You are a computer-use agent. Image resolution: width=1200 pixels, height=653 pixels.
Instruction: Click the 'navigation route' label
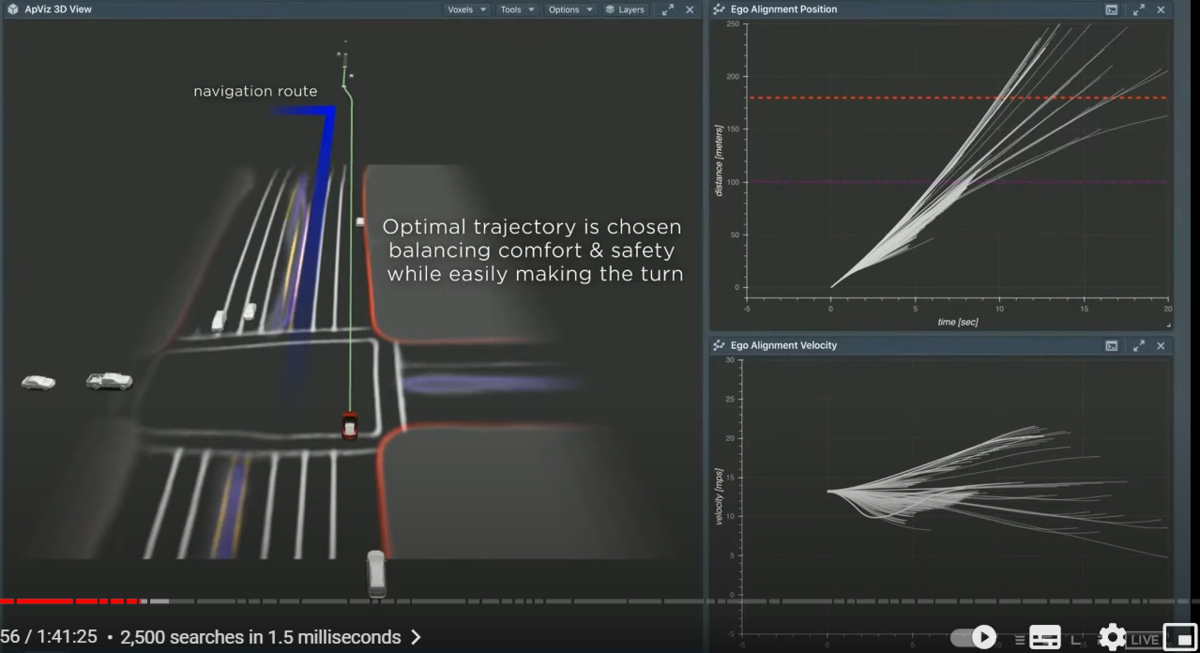pos(255,91)
